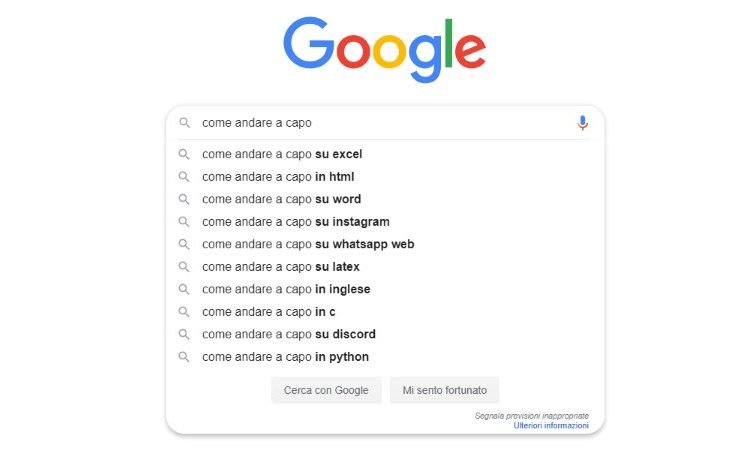Click the microphone voice search icon
This screenshot has height=454, width=750.
tap(582, 123)
